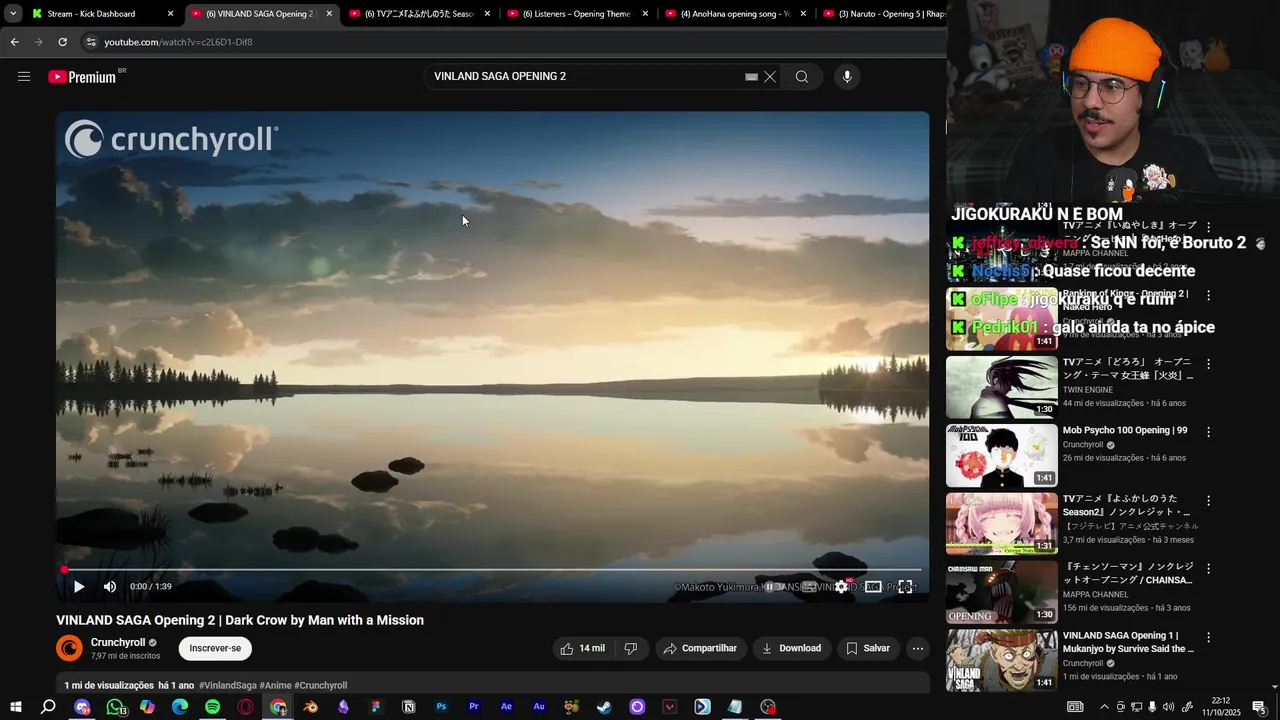Subscribe with Inscrever-se button
This screenshot has width=1280, height=720.
[215, 649]
